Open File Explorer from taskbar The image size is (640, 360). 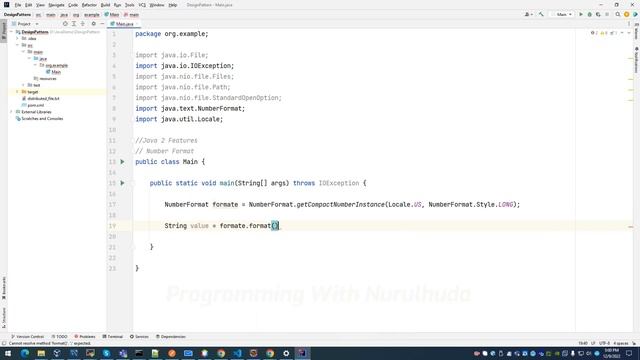(41, 353)
